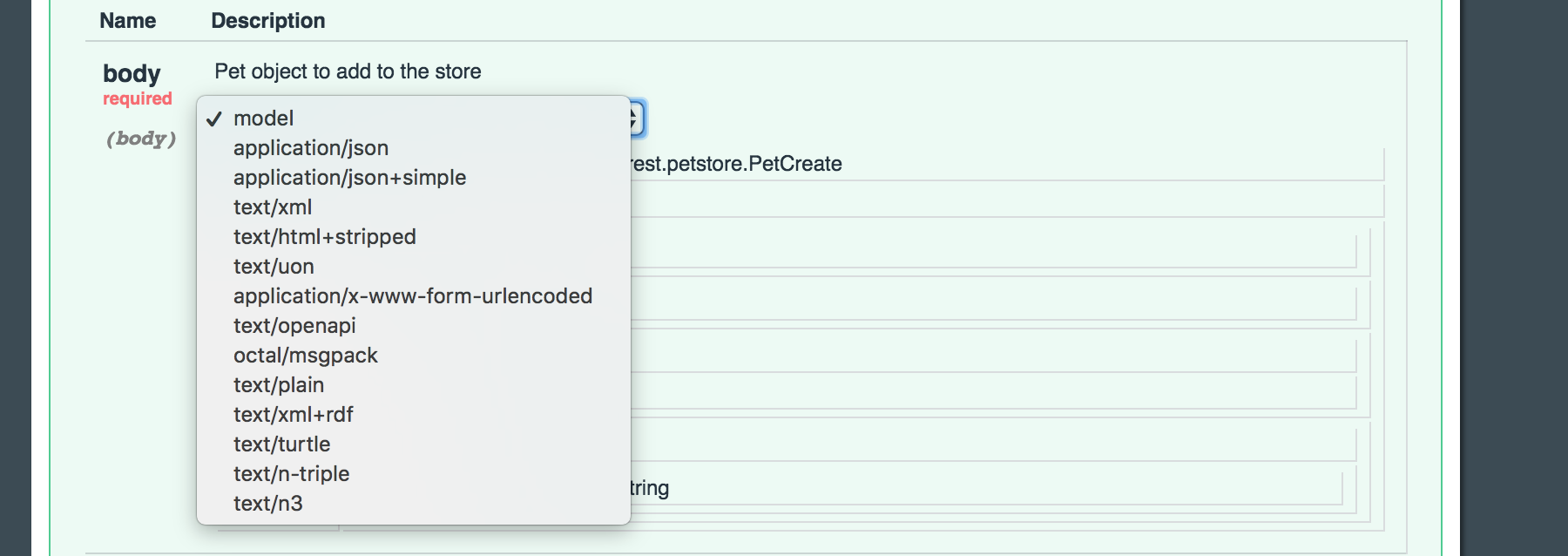The width and height of the screenshot is (1568, 556).
Task: Choose the text/n3 option
Action: tap(268, 504)
